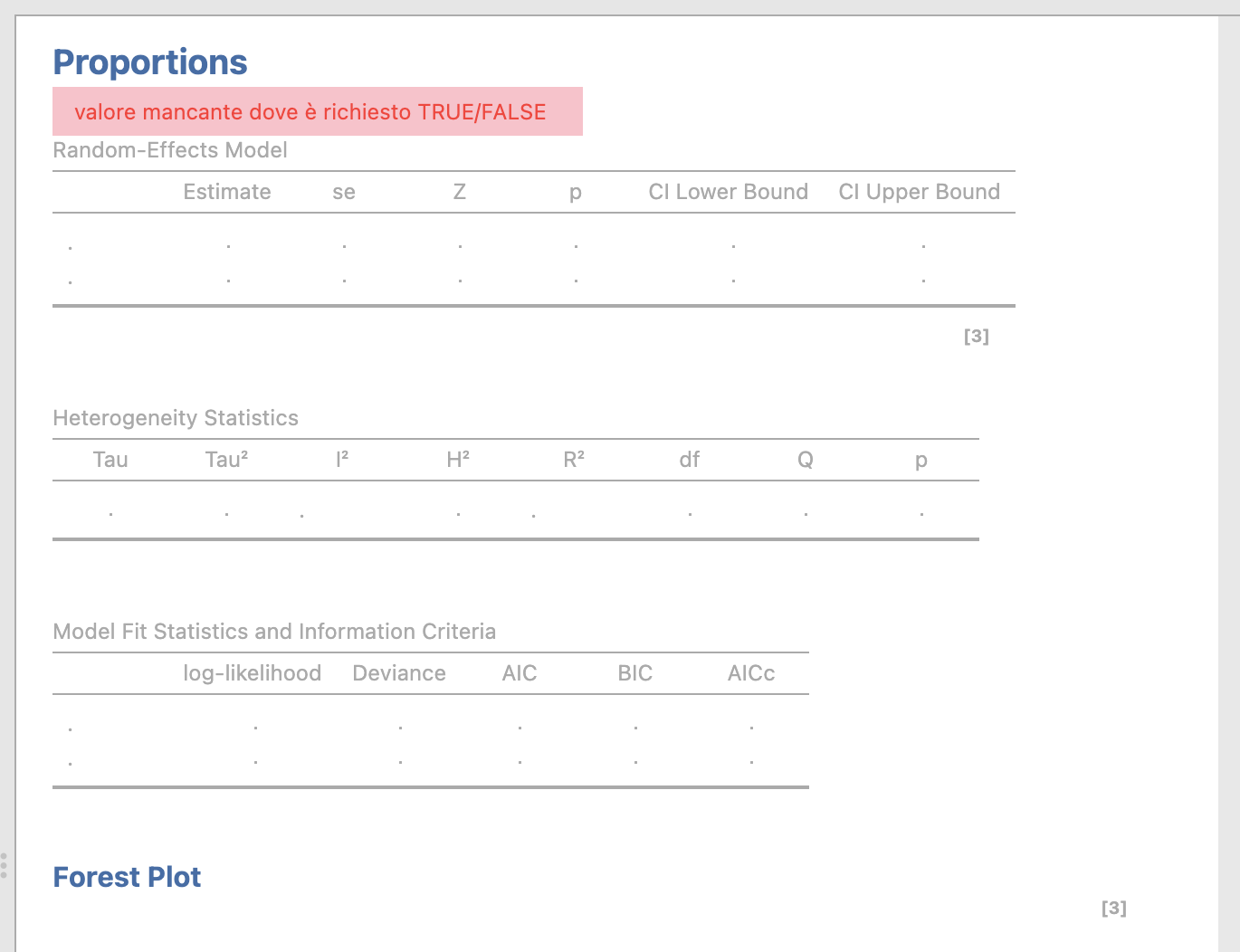
Task: Open reference [3] below Random-Effects table
Action: click(x=976, y=337)
